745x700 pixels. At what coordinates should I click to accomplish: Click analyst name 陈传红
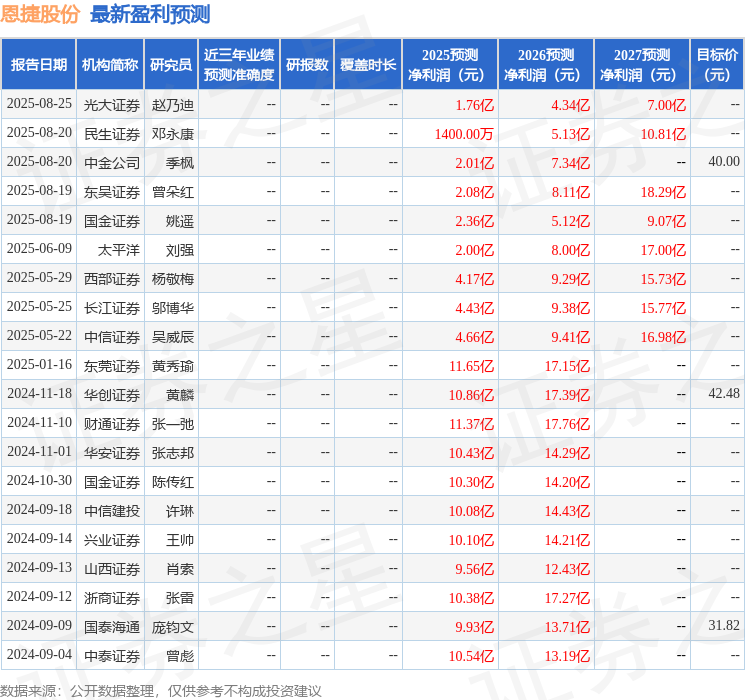coord(172,482)
